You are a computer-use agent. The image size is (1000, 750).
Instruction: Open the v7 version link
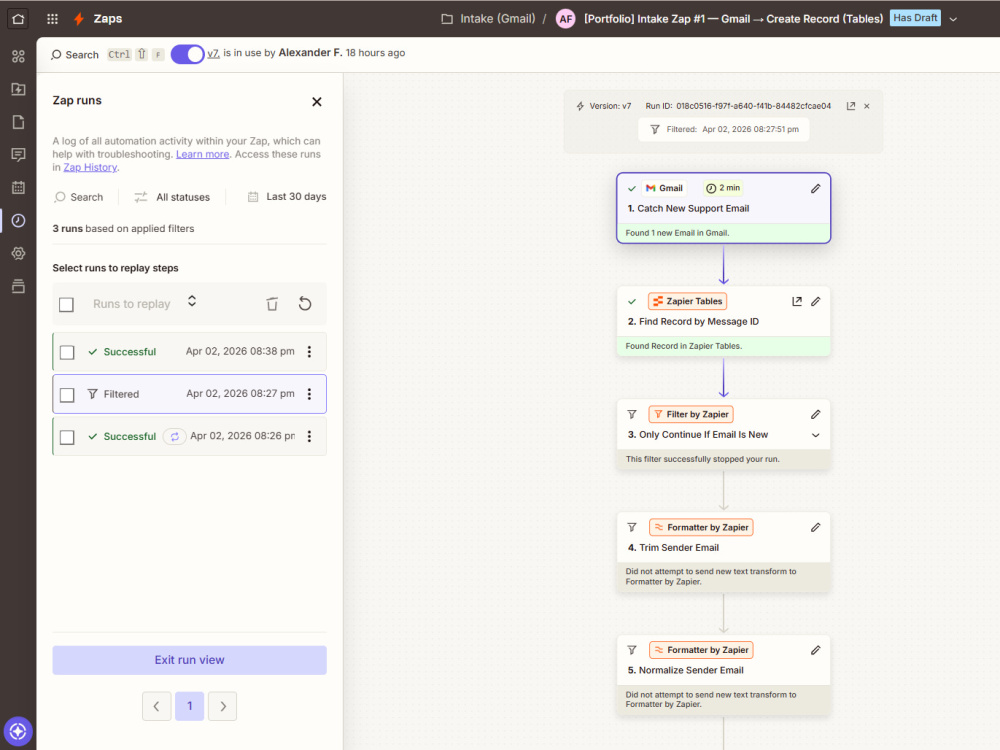(x=213, y=53)
